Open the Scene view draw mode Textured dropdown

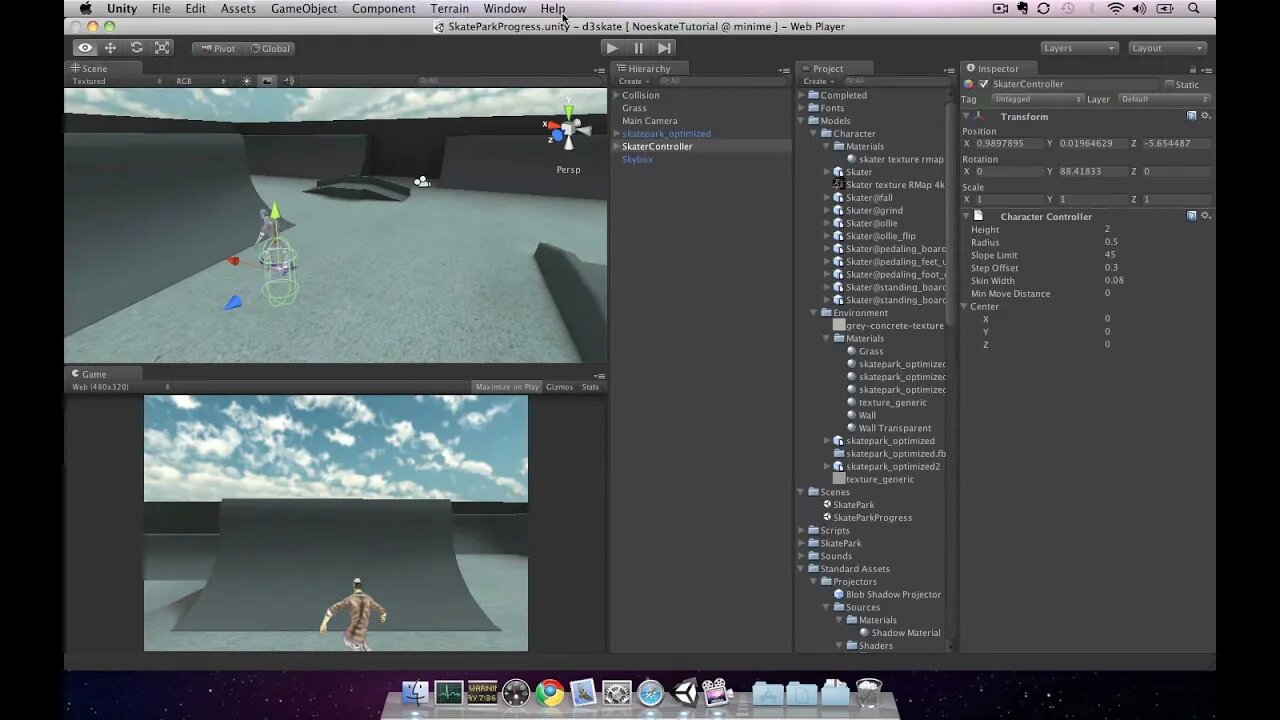pos(117,81)
